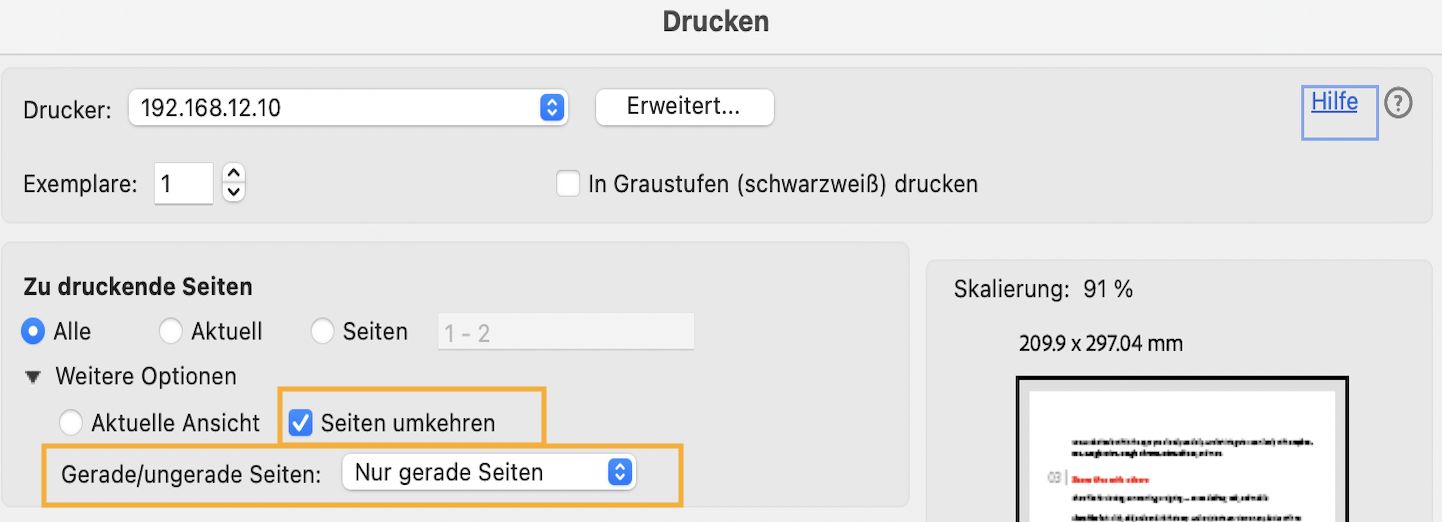
Task: Click the round question mark help icon
Action: pyautogui.click(x=1398, y=103)
